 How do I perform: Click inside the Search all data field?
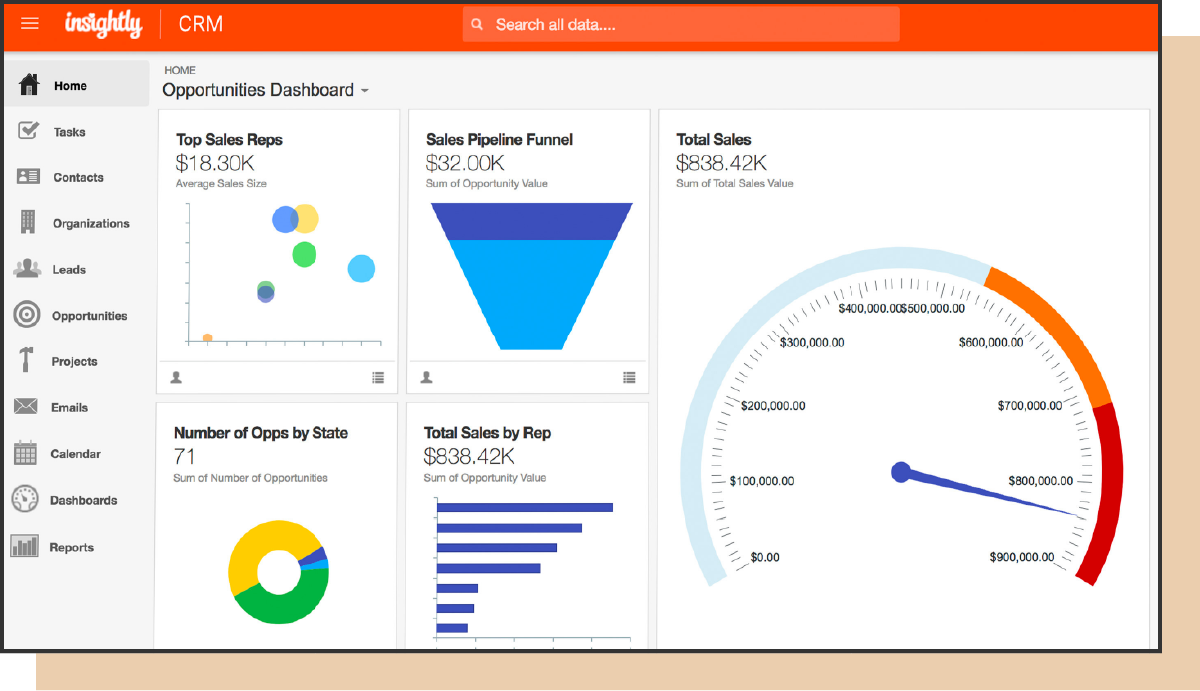click(680, 23)
